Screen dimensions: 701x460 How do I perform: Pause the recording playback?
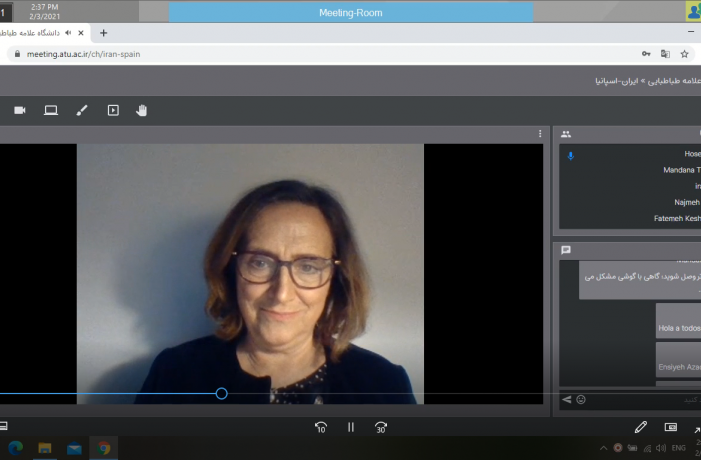pyautogui.click(x=351, y=428)
